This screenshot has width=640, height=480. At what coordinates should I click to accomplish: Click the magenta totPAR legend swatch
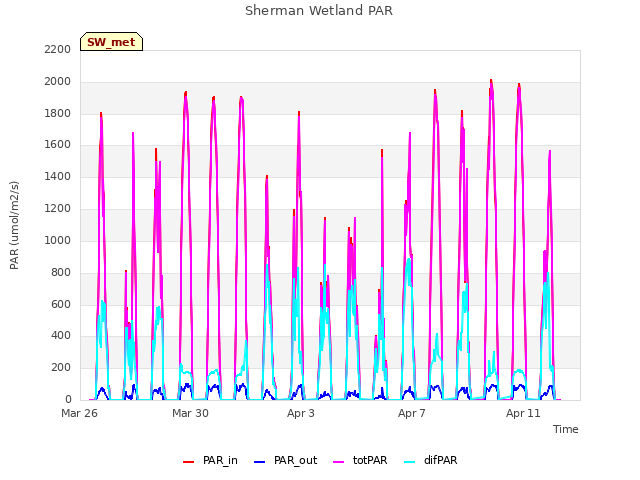click(x=338, y=462)
